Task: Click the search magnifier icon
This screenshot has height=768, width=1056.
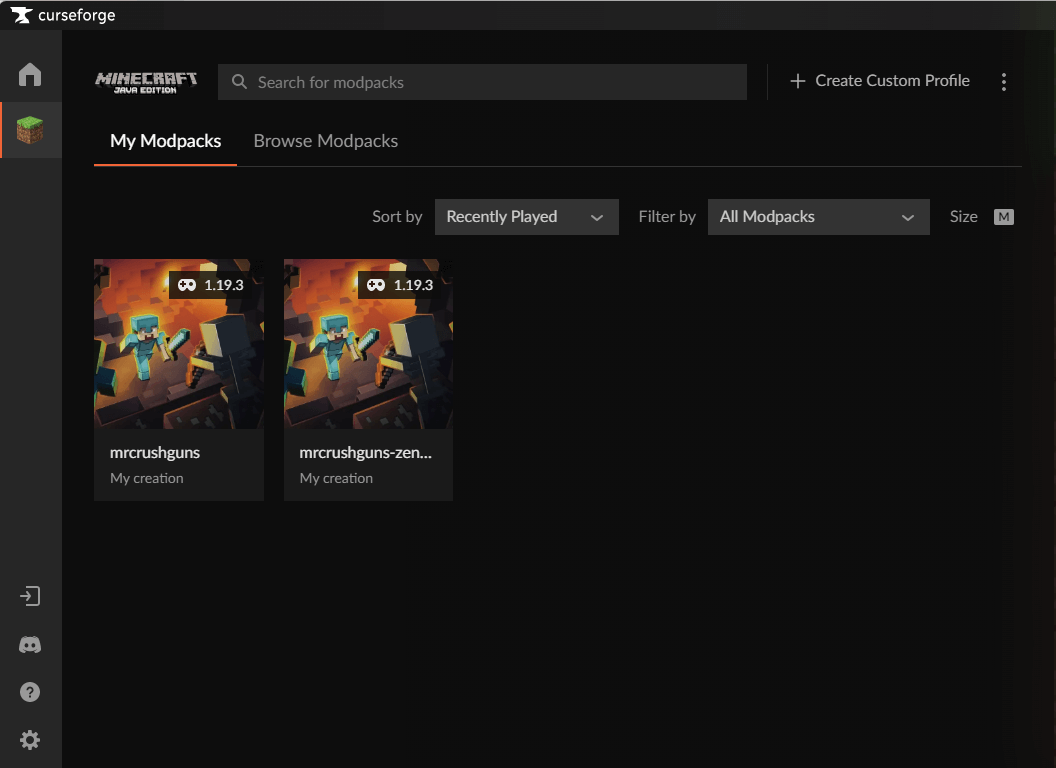Action: click(x=239, y=82)
